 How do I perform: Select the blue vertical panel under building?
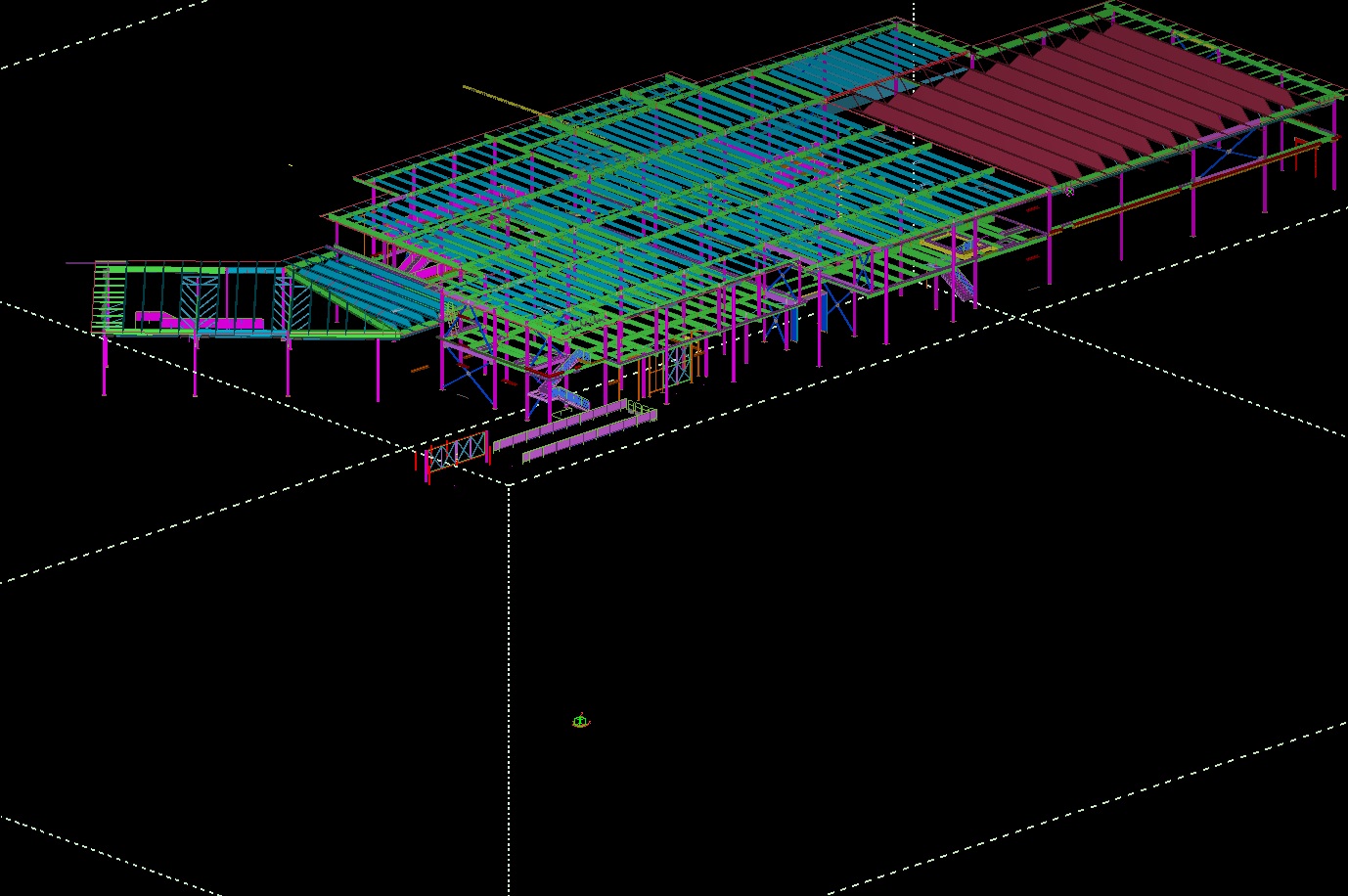[x=823, y=312]
